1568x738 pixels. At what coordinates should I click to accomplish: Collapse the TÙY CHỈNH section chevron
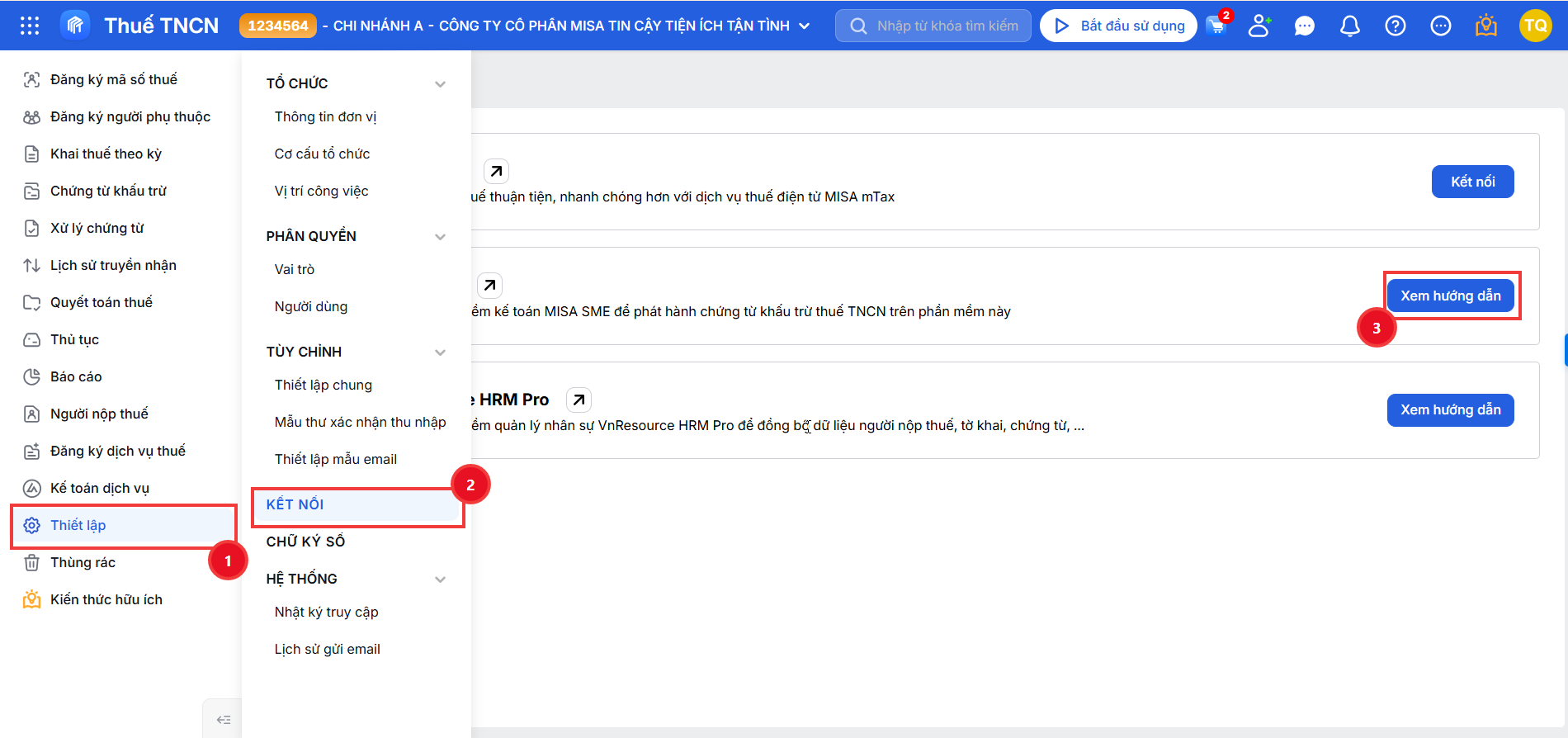click(x=440, y=352)
